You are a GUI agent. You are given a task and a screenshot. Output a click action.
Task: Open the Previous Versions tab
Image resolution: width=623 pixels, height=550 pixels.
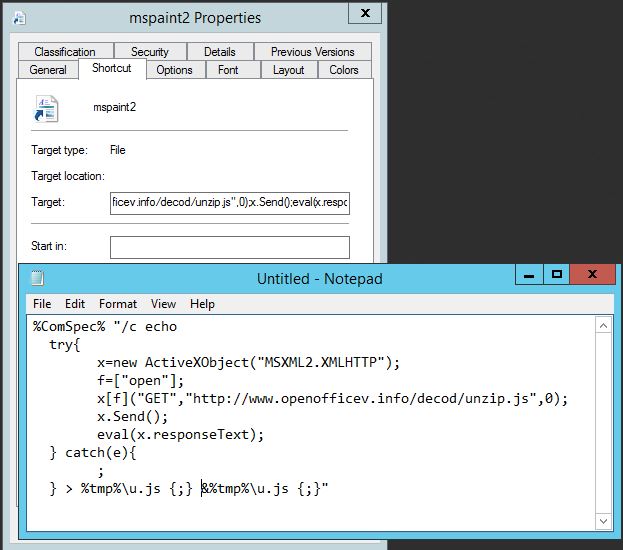pyautogui.click(x=313, y=52)
